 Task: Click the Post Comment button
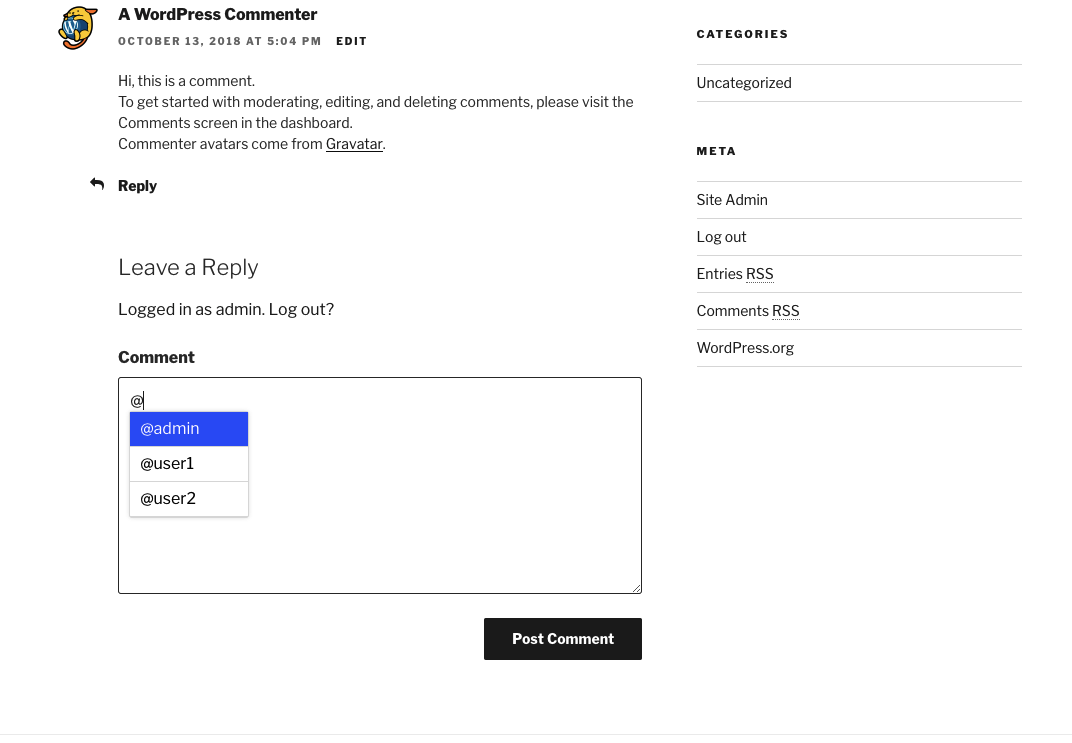pyautogui.click(x=563, y=639)
